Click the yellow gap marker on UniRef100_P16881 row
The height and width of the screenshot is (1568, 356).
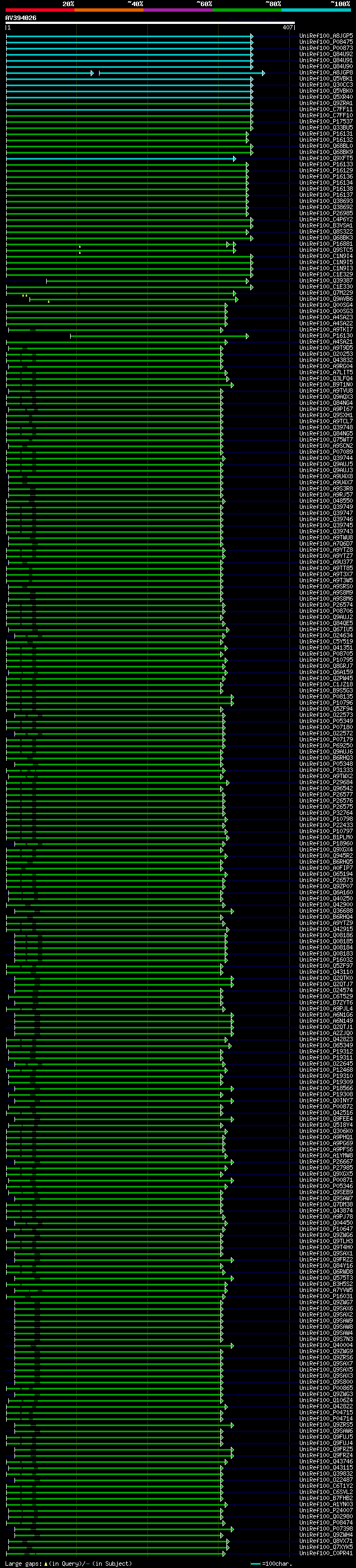click(x=80, y=246)
